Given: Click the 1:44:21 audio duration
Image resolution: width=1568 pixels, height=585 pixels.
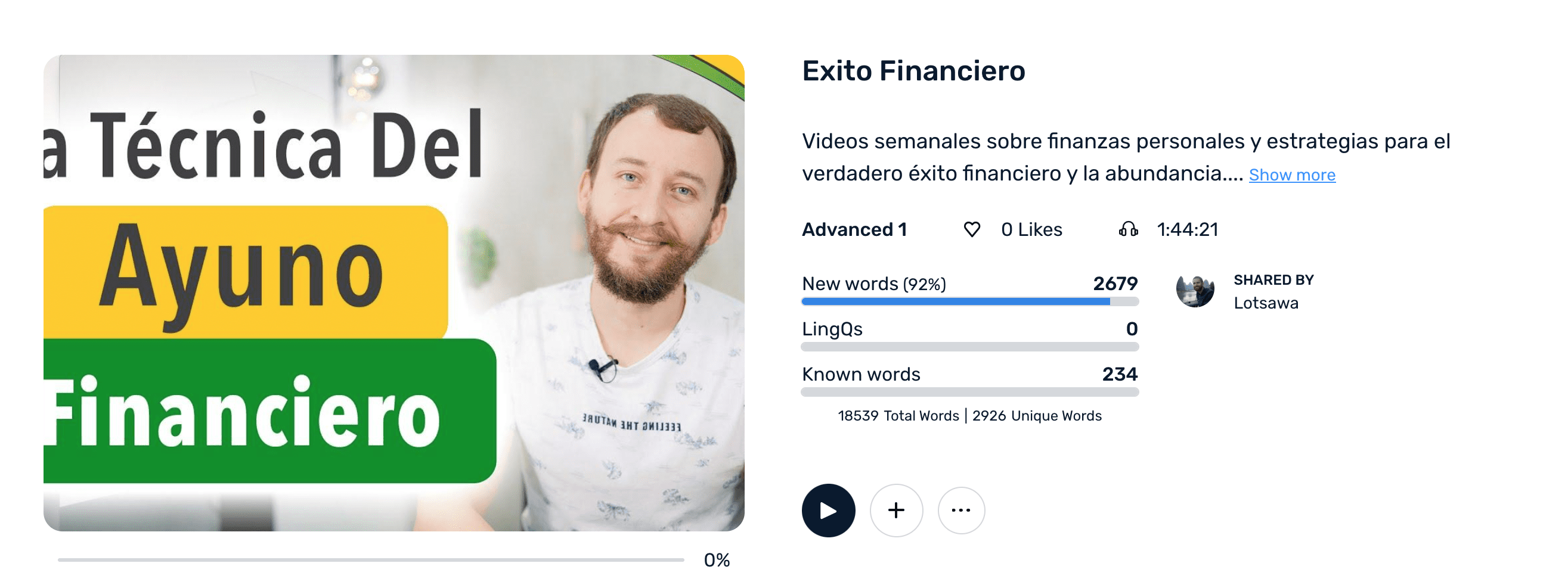Looking at the screenshot, I should [1187, 229].
